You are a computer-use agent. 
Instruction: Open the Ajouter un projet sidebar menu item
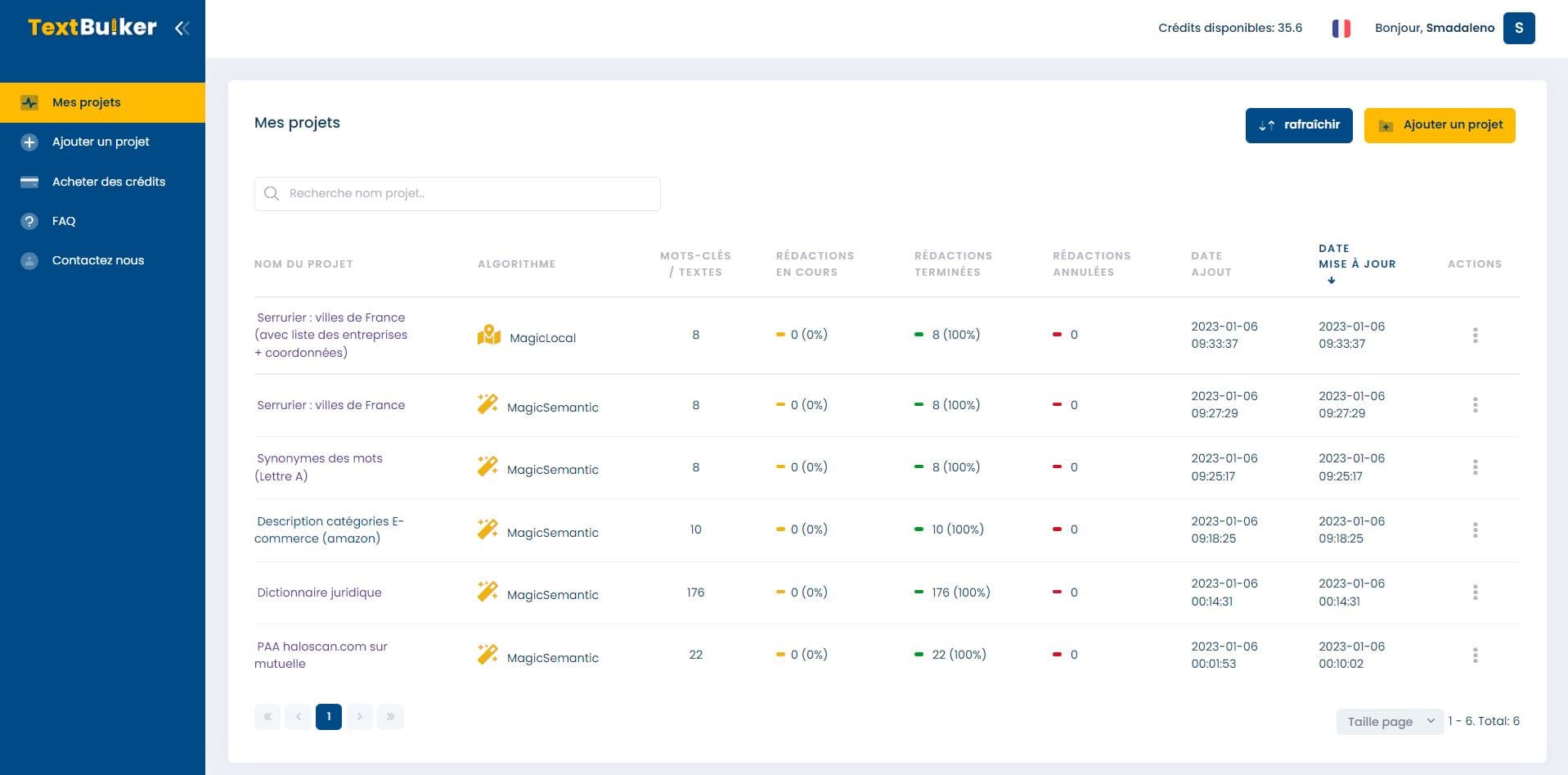tap(100, 142)
